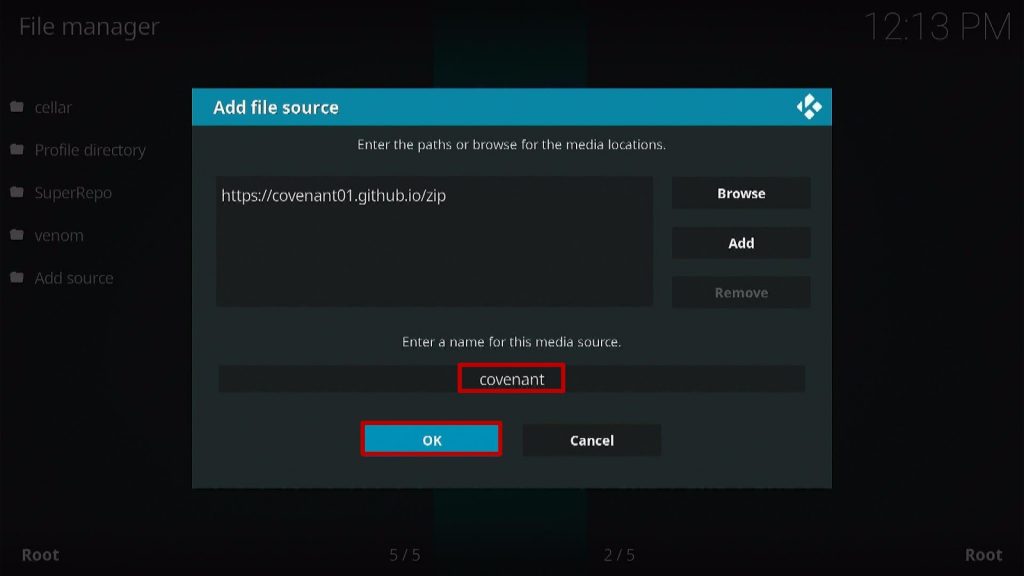The width and height of the screenshot is (1024, 576).
Task: Select the SuperRepo source
Action: pos(73,193)
